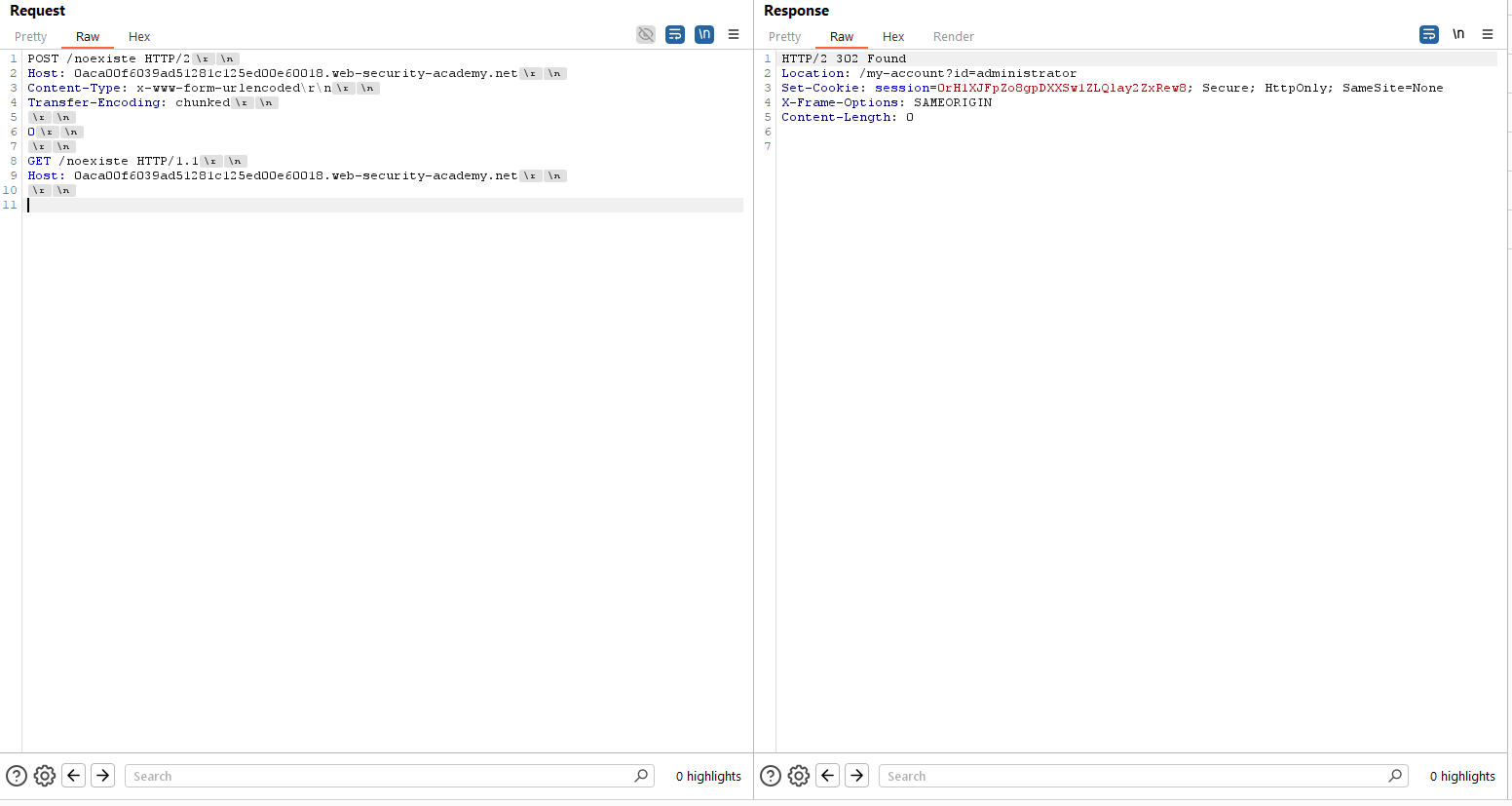This screenshot has height=806, width=1512.
Task: Open Request help question mark icon
Action: click(x=17, y=776)
